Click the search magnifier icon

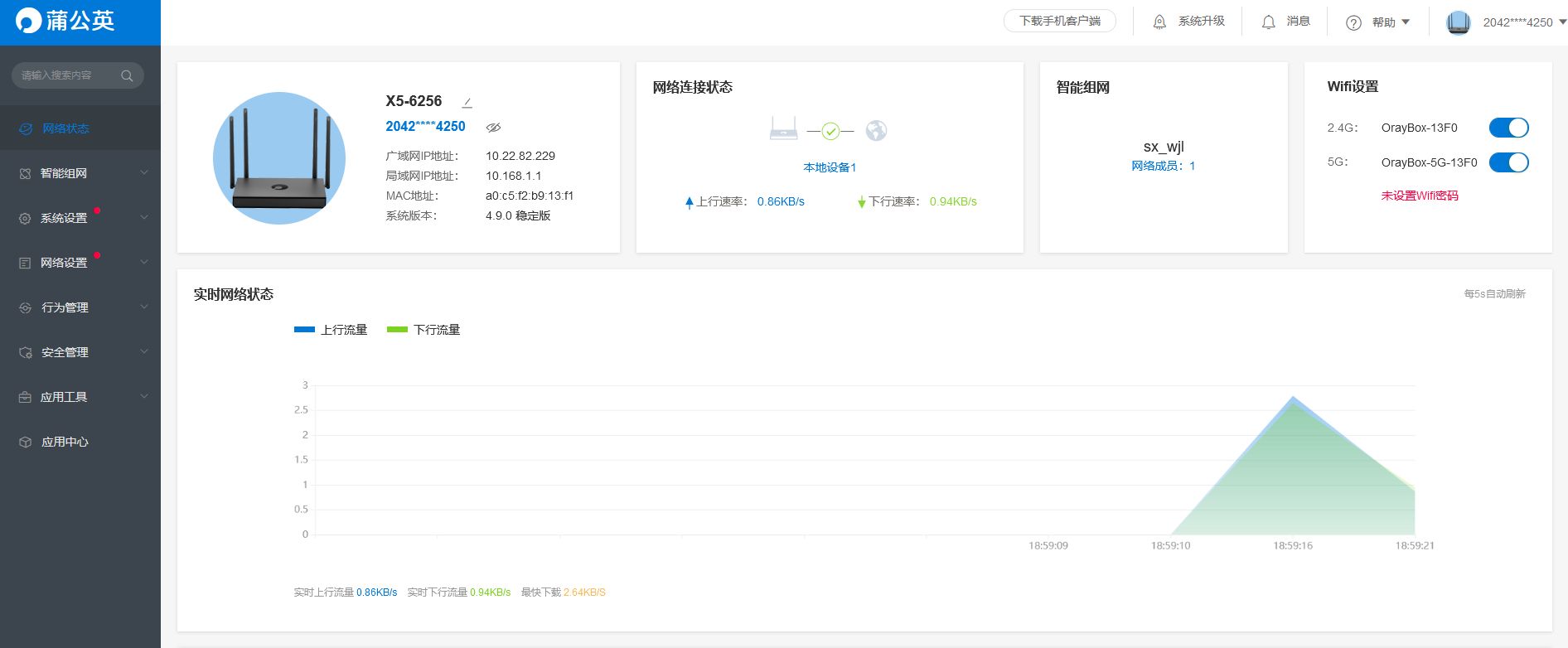tap(127, 75)
